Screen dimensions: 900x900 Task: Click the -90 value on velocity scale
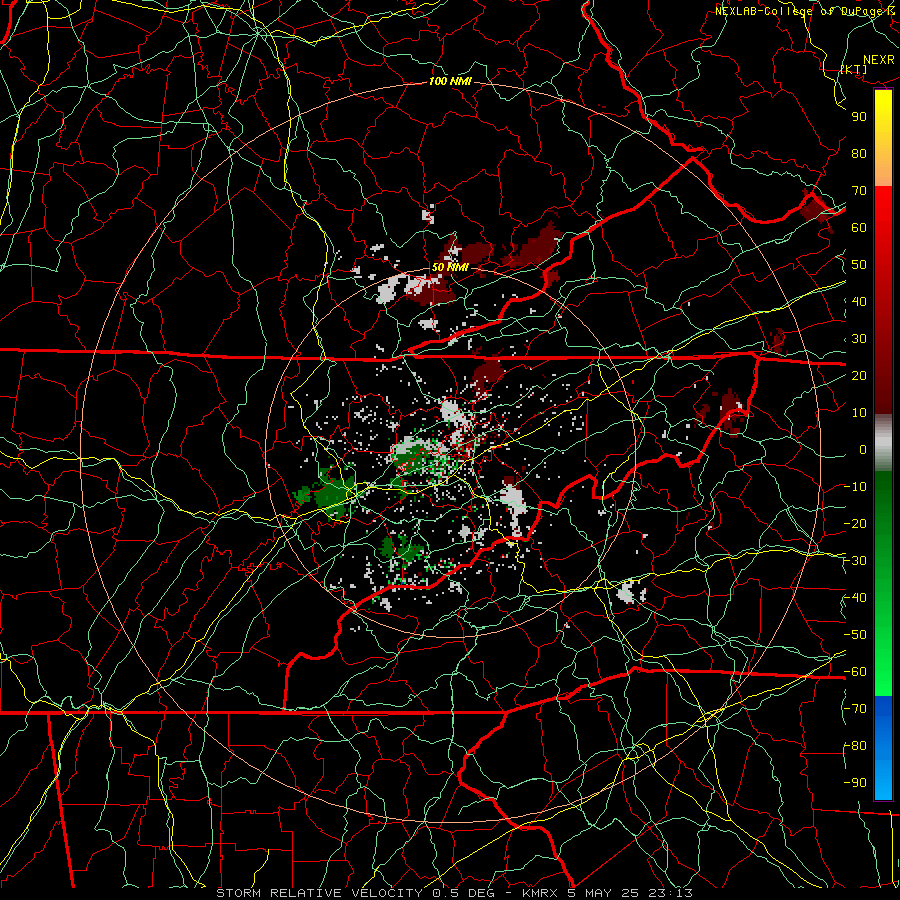coord(855,783)
